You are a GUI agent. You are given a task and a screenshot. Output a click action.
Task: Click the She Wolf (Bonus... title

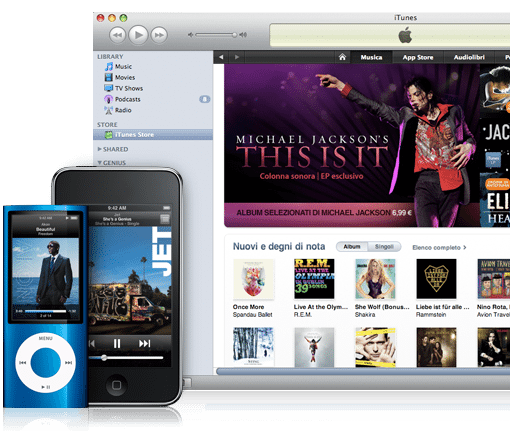coord(382,307)
